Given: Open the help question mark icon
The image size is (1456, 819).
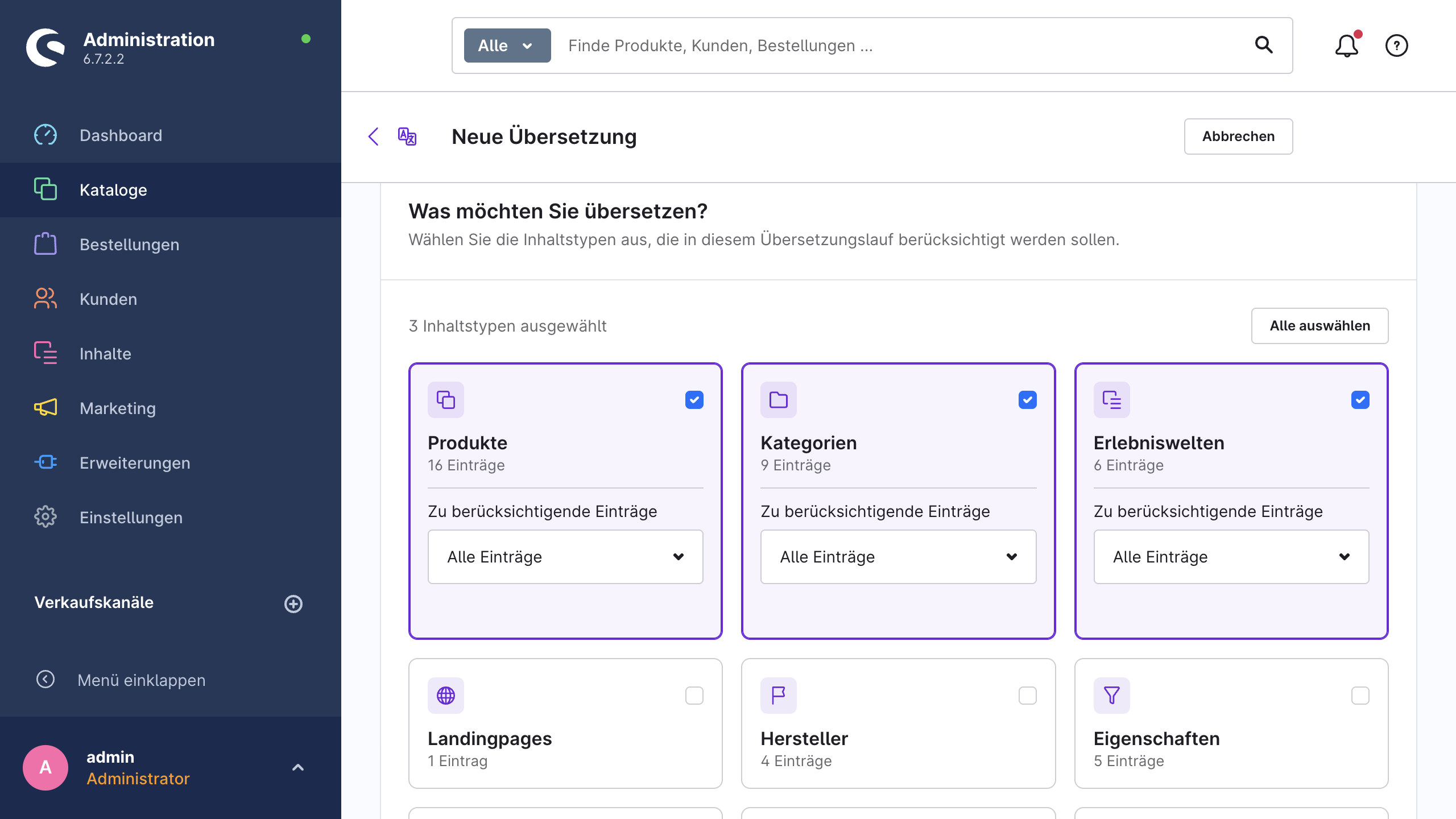Looking at the screenshot, I should (1396, 45).
